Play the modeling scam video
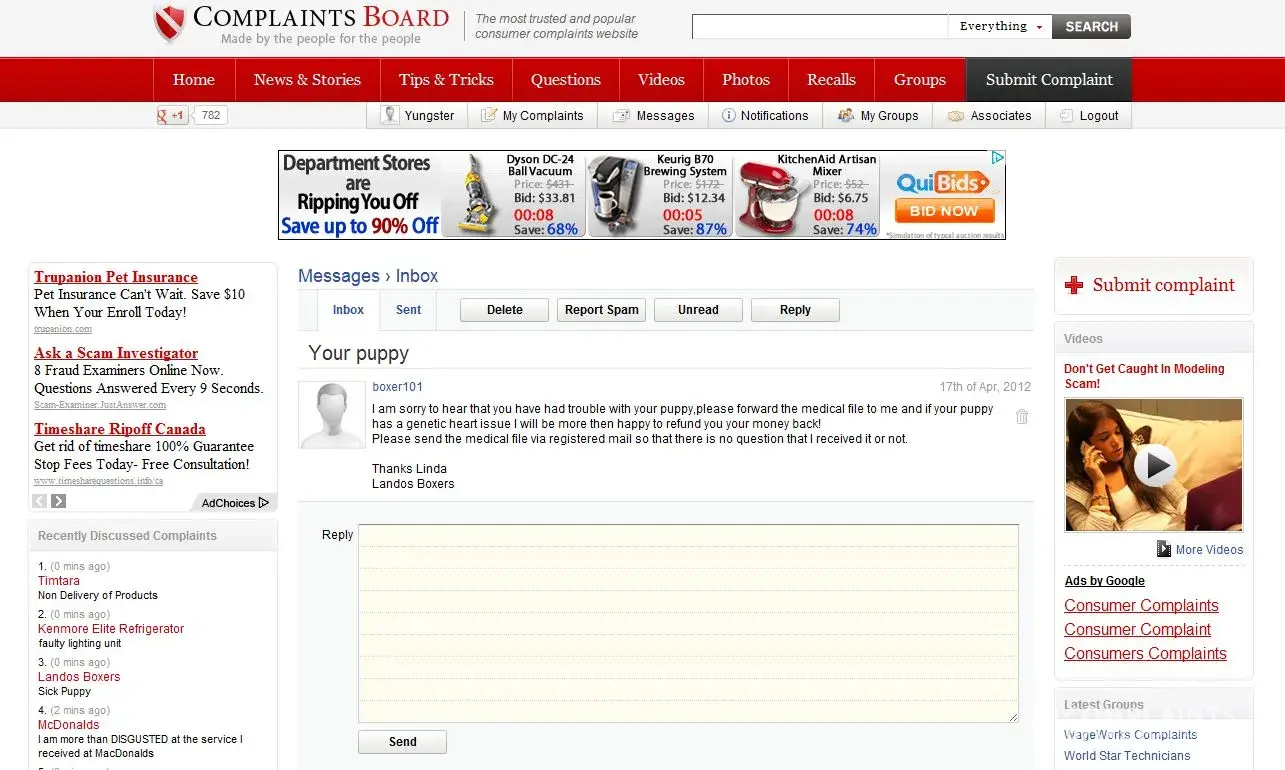Screen dimensions: 1285x770 1154,465
